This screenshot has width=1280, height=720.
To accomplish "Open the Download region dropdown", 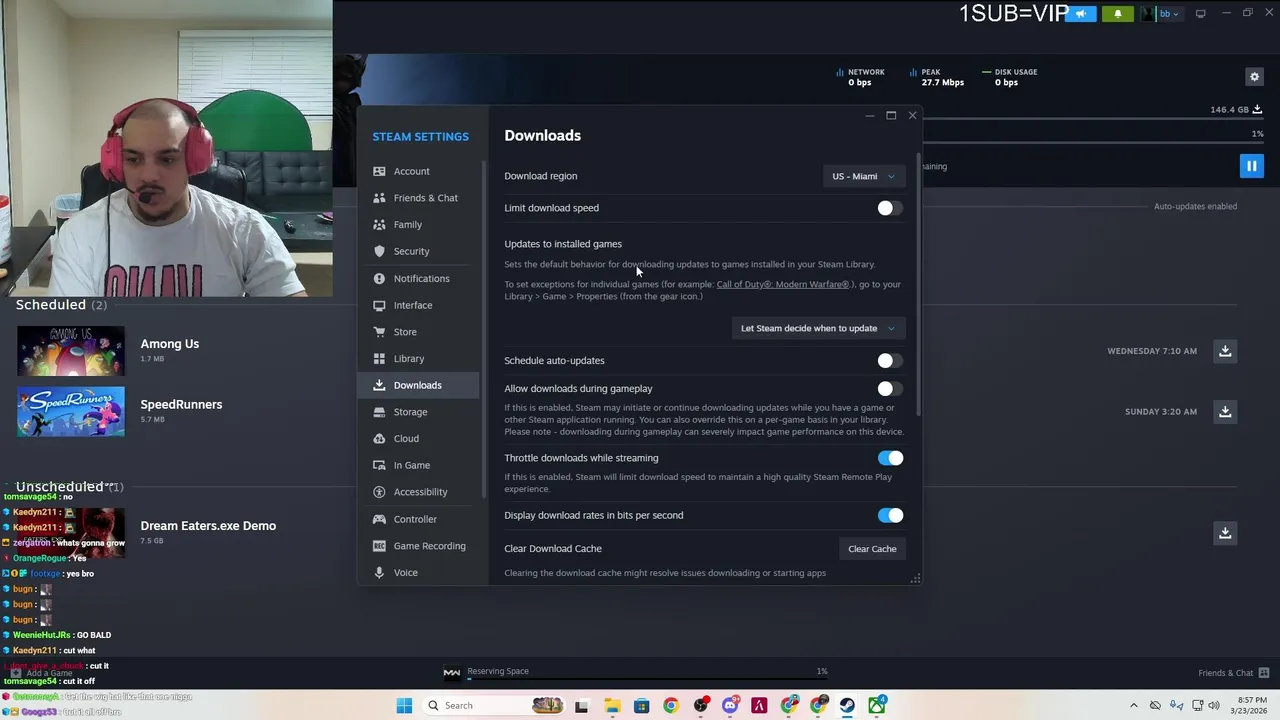I will 863,176.
